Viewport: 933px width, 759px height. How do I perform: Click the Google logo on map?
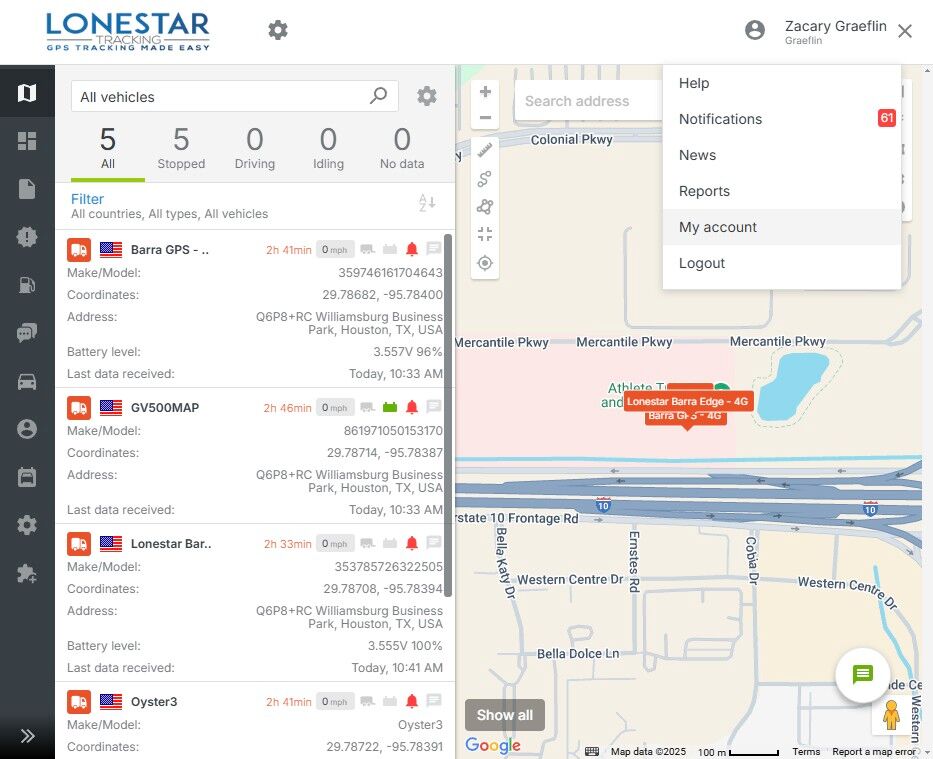pyautogui.click(x=493, y=745)
